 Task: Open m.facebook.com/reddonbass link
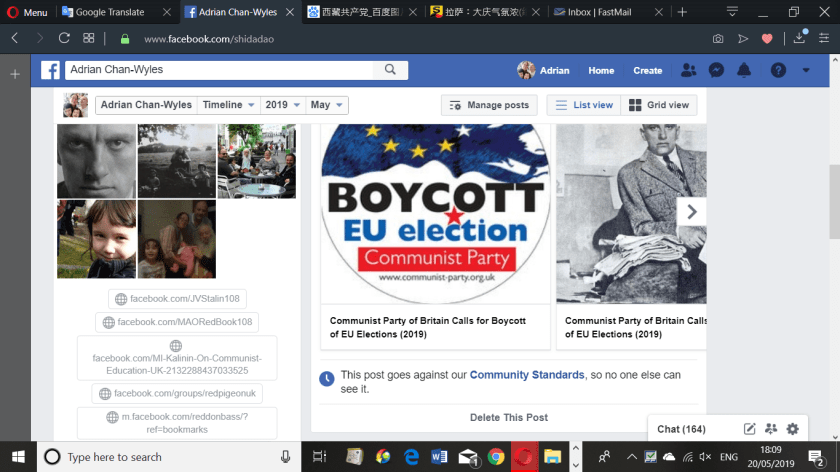(x=177, y=423)
